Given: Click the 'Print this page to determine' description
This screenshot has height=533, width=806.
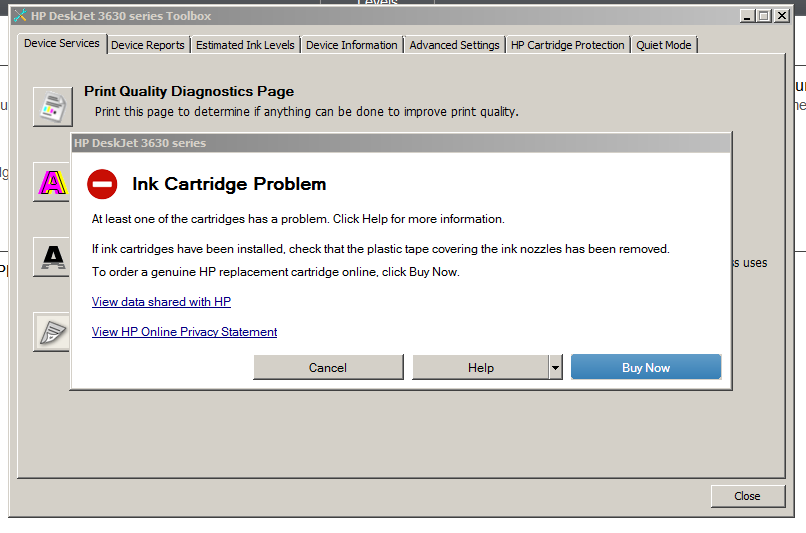Looking at the screenshot, I should click(306, 112).
